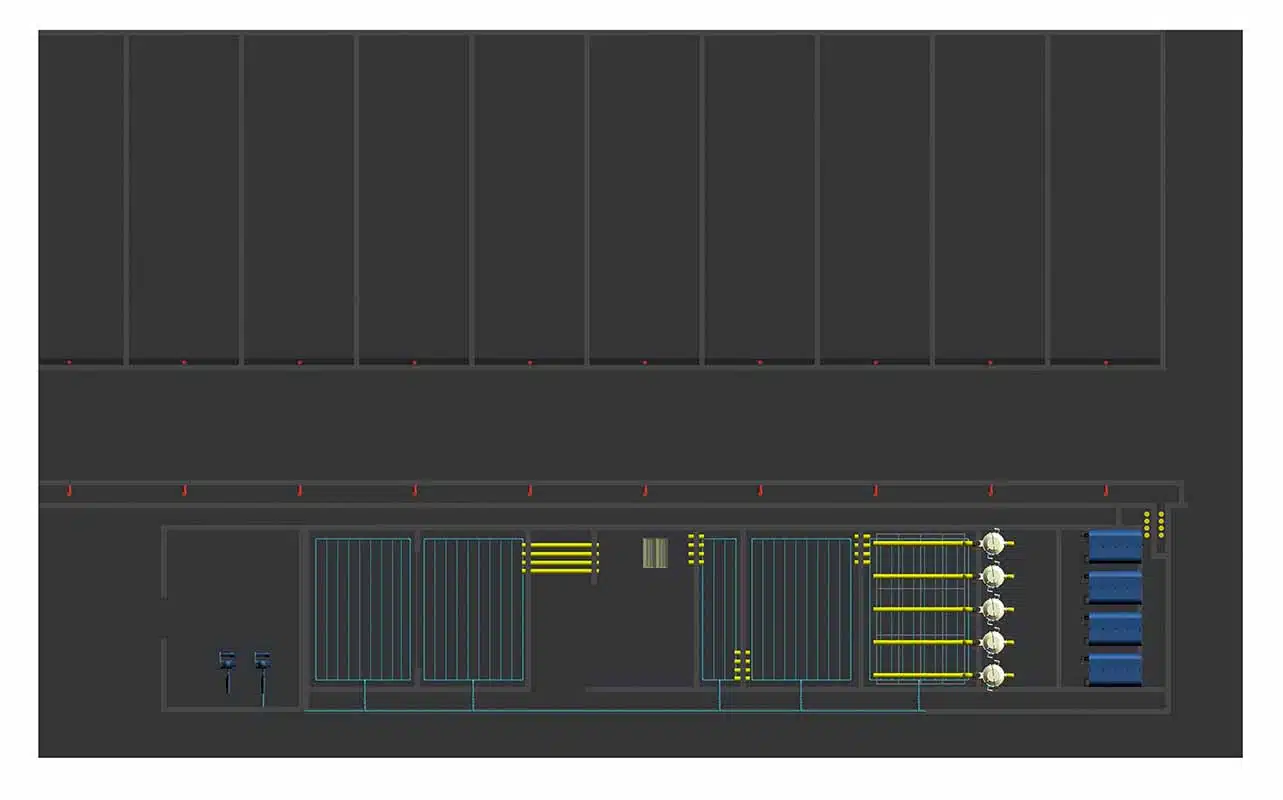Select the top yellow pipe in four-pipe stack
Screen dimensions: 1283x800
tap(560, 546)
